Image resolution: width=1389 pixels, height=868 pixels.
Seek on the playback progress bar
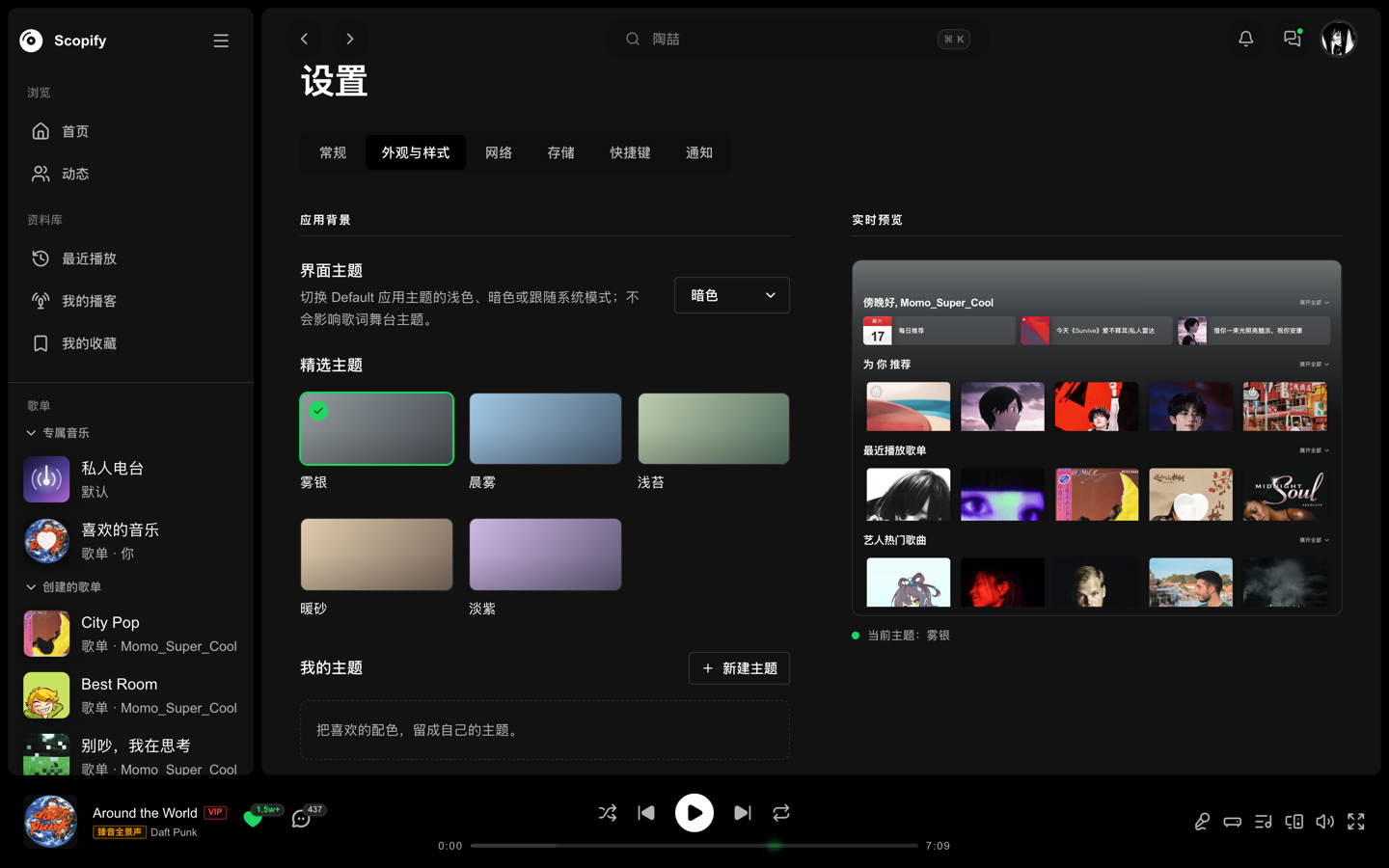[694, 846]
